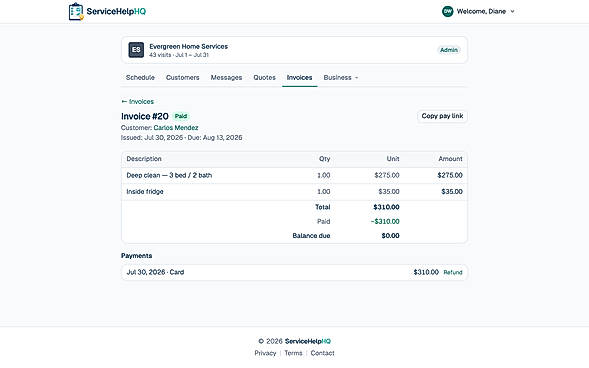Go to the Messages tab
Screen dimensions: 589x368
[x=226, y=77]
